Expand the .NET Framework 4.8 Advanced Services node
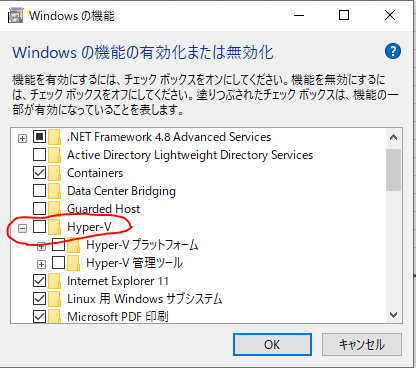The height and width of the screenshot is (368, 416). (22, 138)
